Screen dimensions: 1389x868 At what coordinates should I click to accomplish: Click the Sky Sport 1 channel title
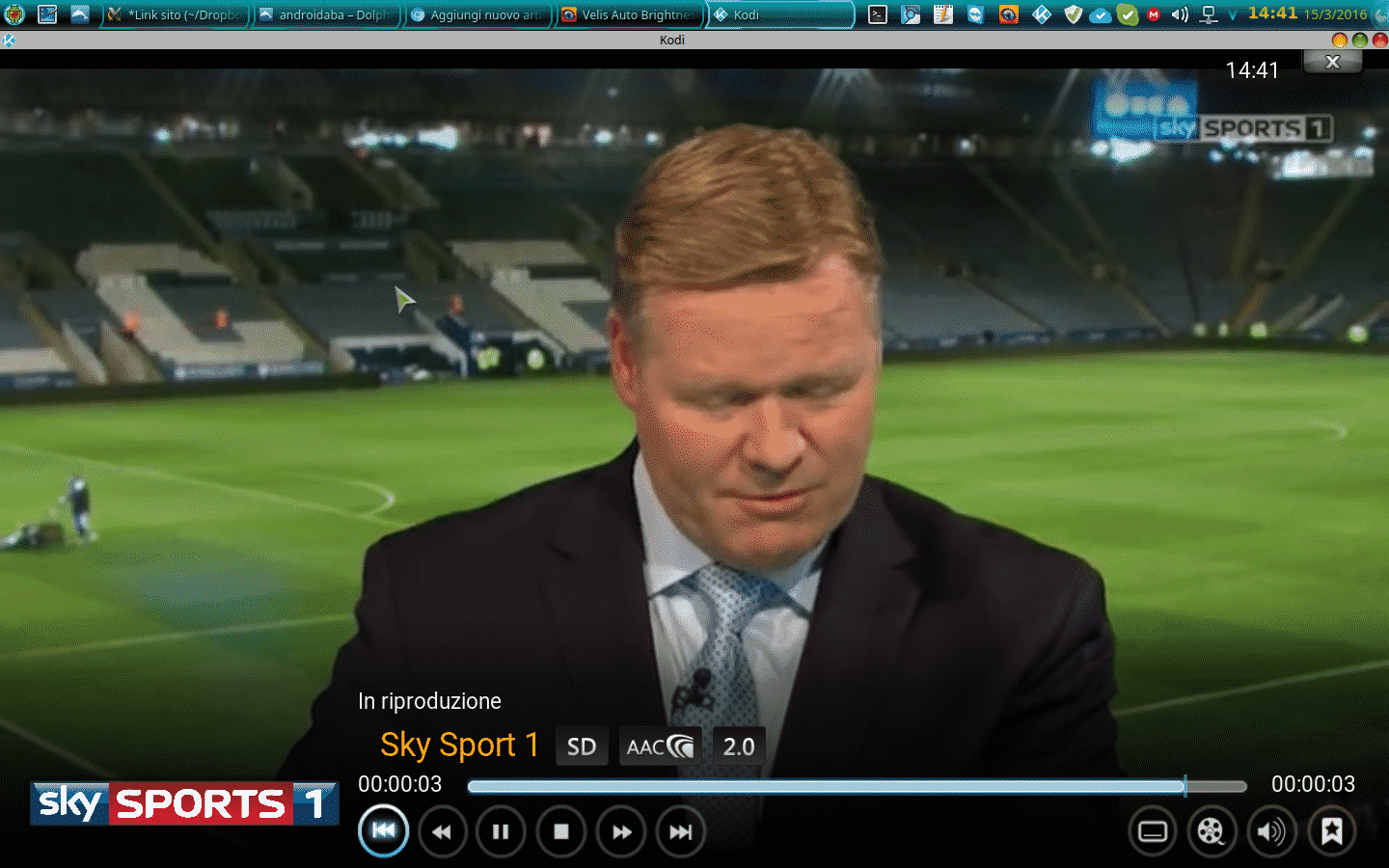click(459, 745)
